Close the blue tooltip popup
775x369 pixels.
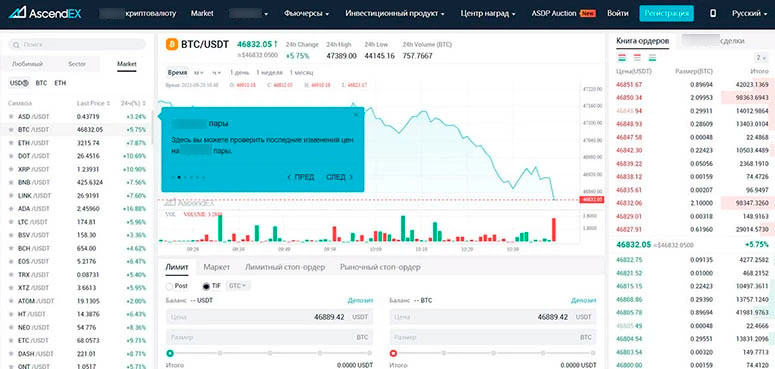[356, 115]
